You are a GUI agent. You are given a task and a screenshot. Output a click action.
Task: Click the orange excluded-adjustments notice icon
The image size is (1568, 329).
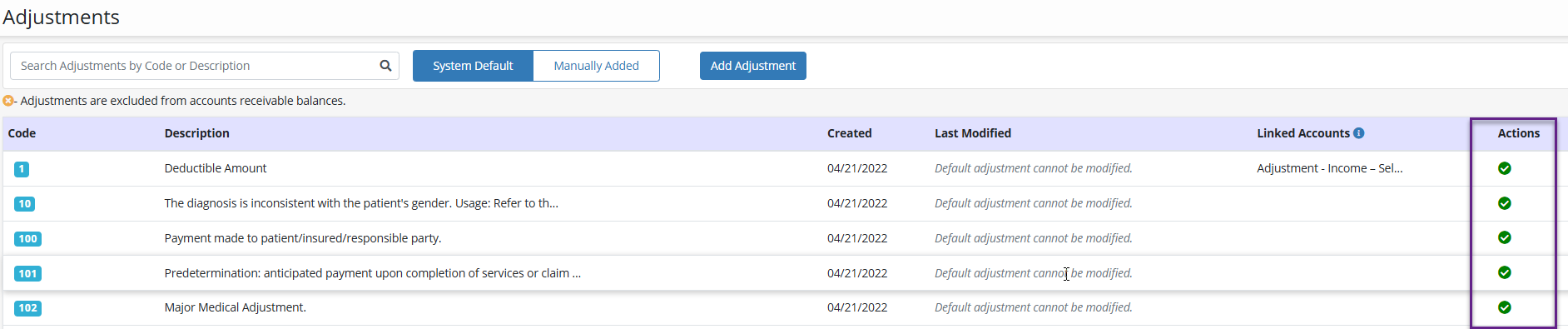(8, 101)
